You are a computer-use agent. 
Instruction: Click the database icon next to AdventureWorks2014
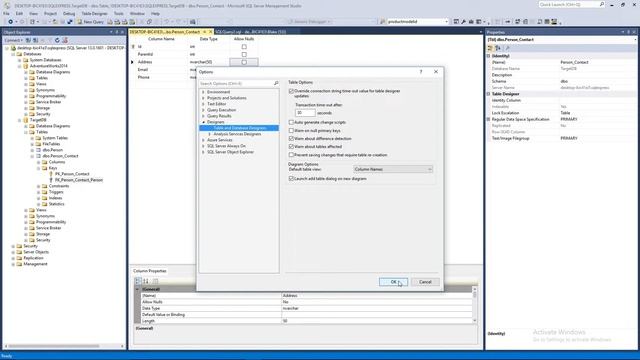26,66
